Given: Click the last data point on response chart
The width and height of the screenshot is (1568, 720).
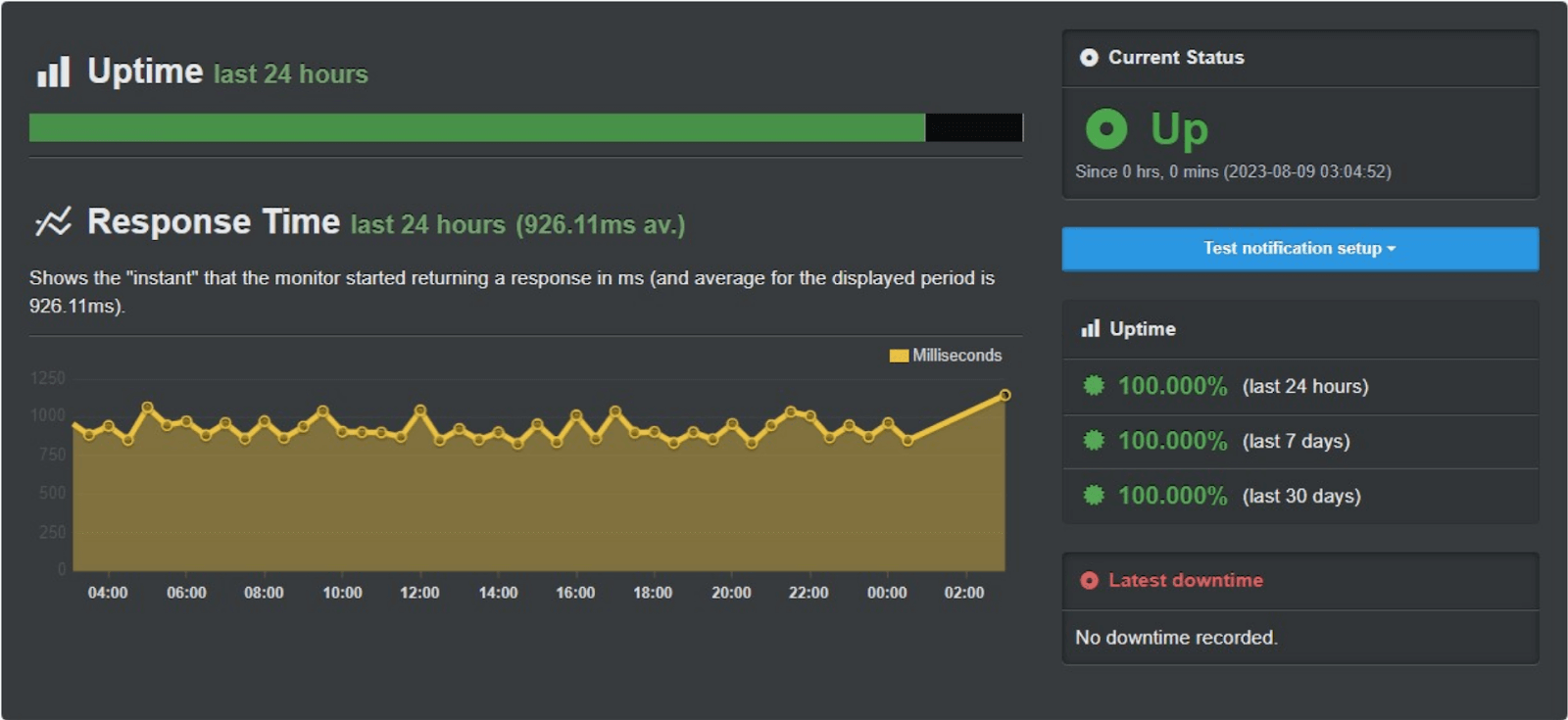Looking at the screenshot, I should coord(1004,395).
